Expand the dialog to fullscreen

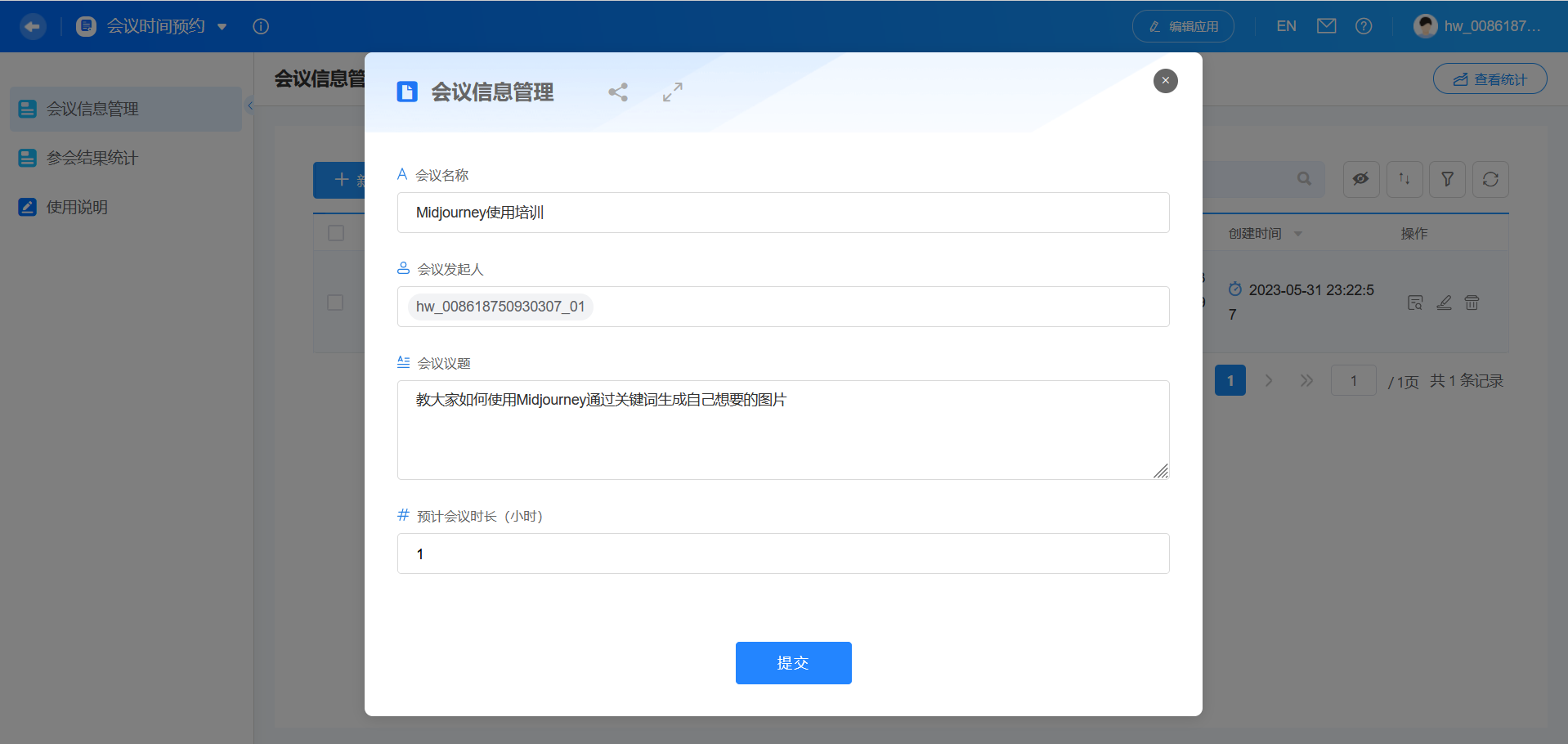point(671,92)
